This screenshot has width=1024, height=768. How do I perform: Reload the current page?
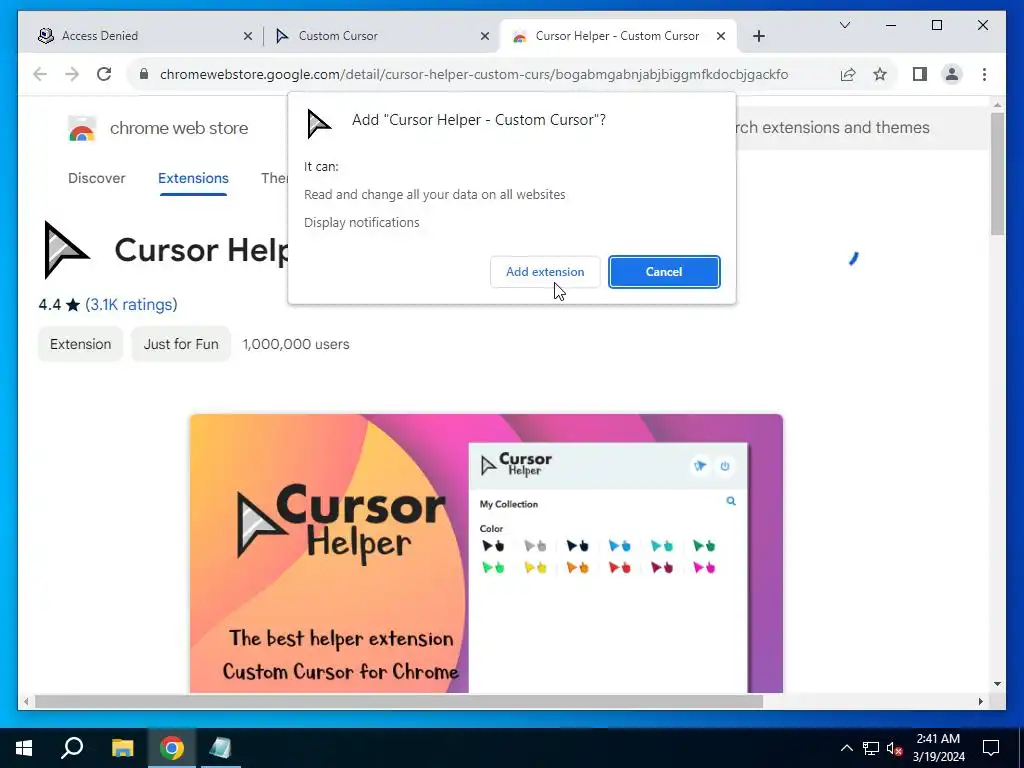pyautogui.click(x=104, y=74)
